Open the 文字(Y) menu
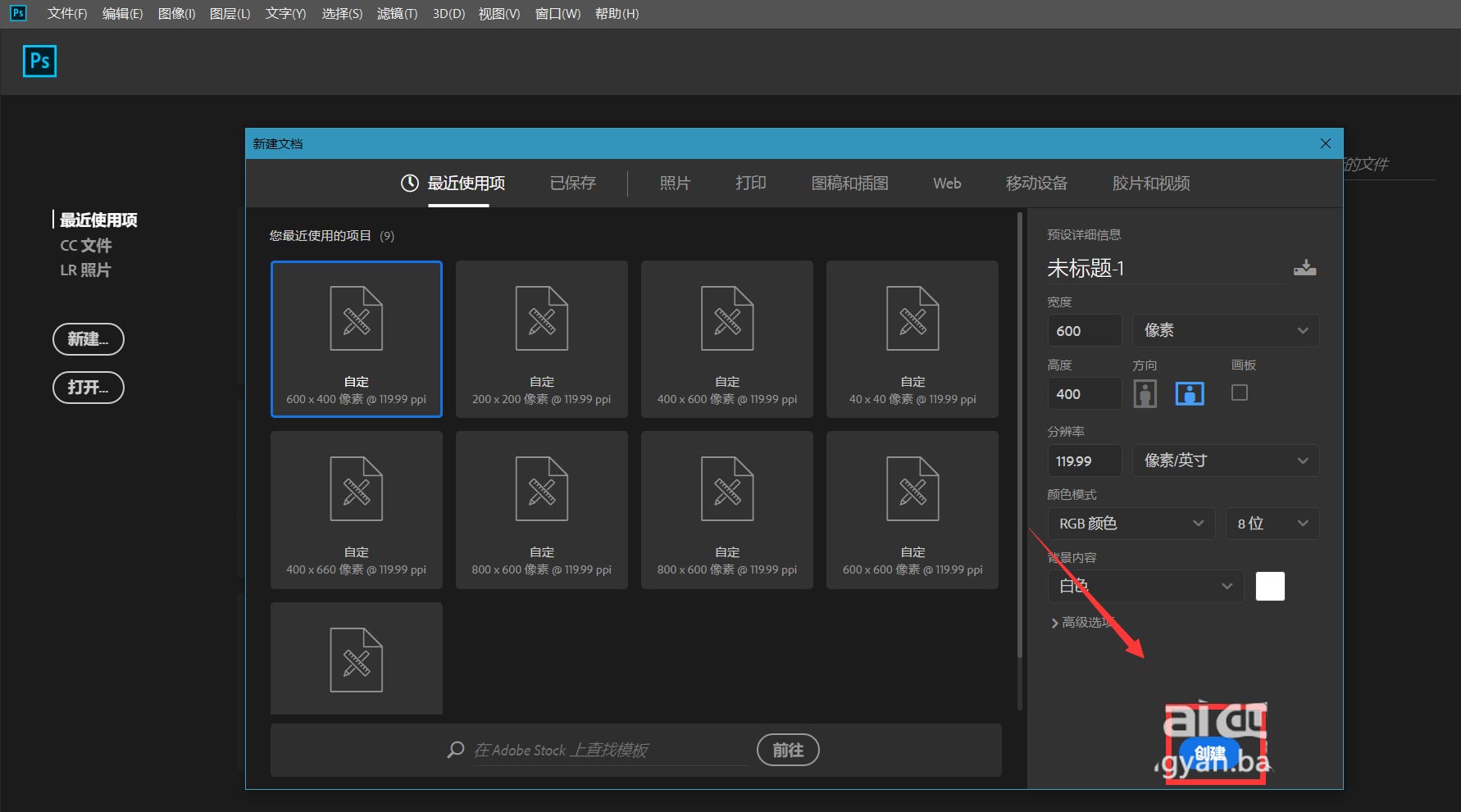Viewport: 1461px width, 812px height. click(285, 13)
